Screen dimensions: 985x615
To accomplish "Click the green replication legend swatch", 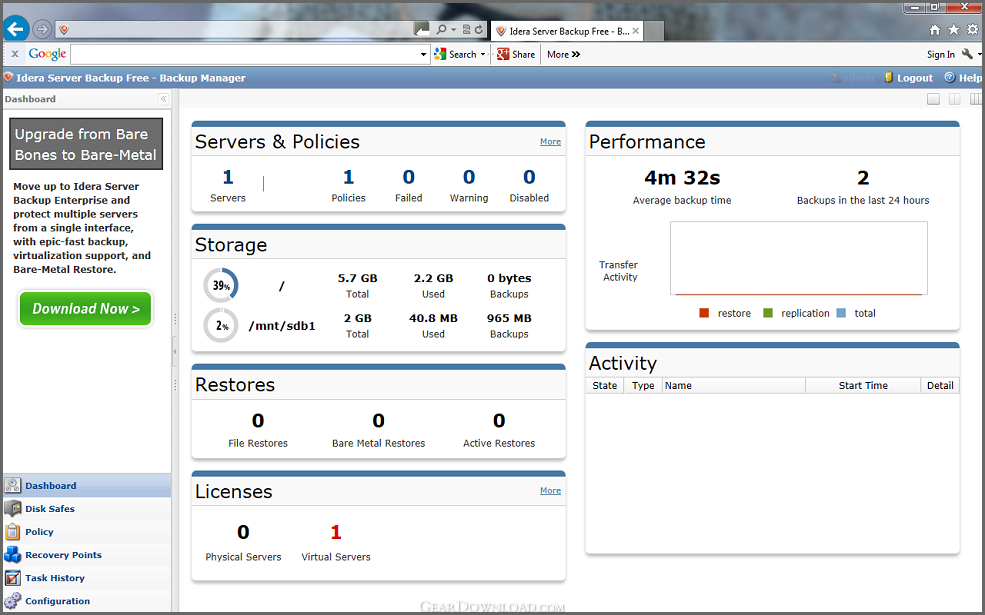I will (768, 313).
